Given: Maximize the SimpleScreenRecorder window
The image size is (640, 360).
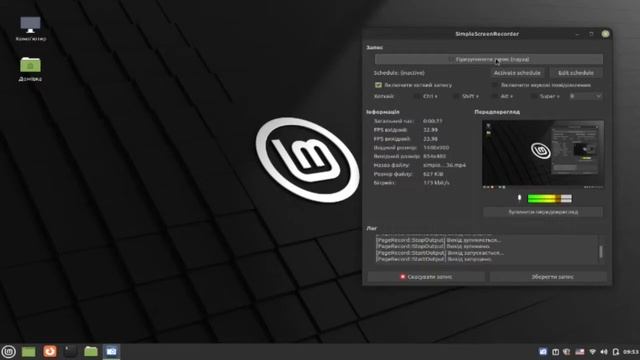Looking at the screenshot, I should [591, 34].
